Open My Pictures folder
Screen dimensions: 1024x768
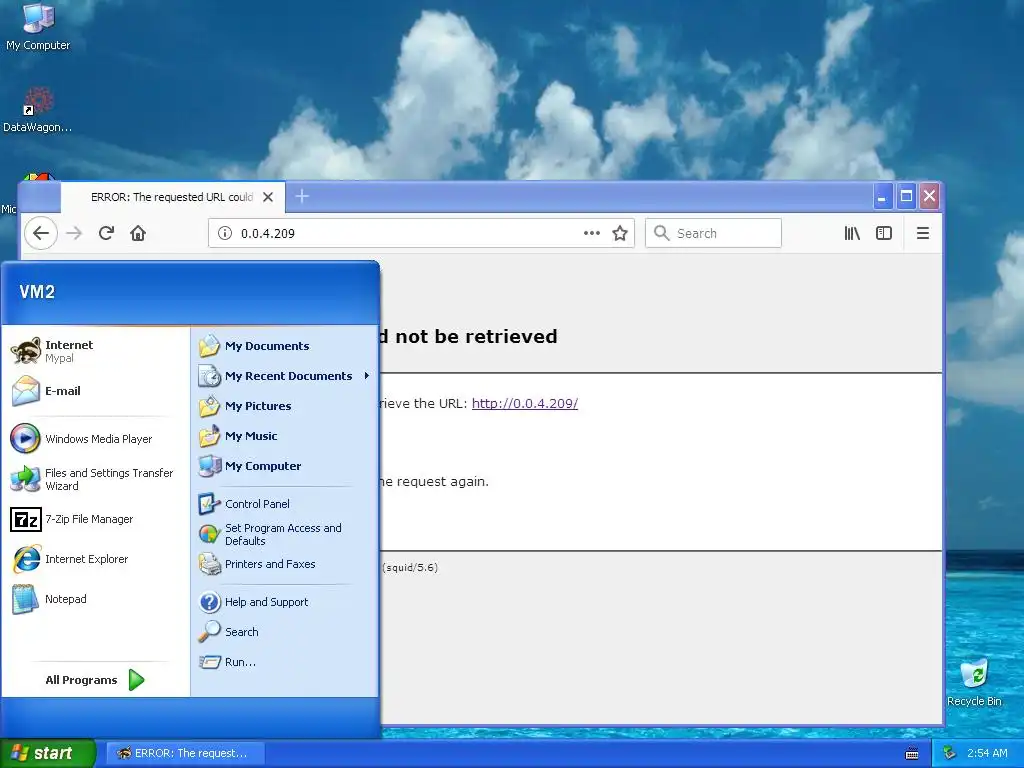click(284, 406)
